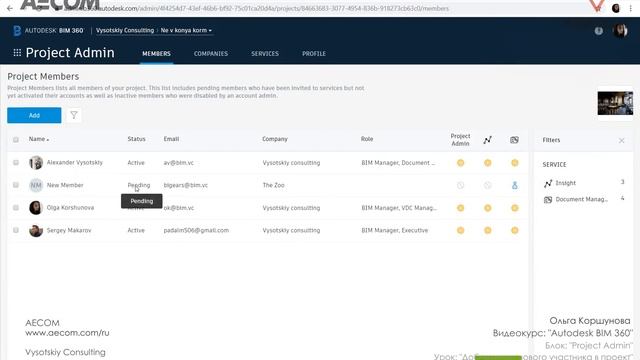
Task: Open the module switcher grid icon
Action: (x=17, y=53)
